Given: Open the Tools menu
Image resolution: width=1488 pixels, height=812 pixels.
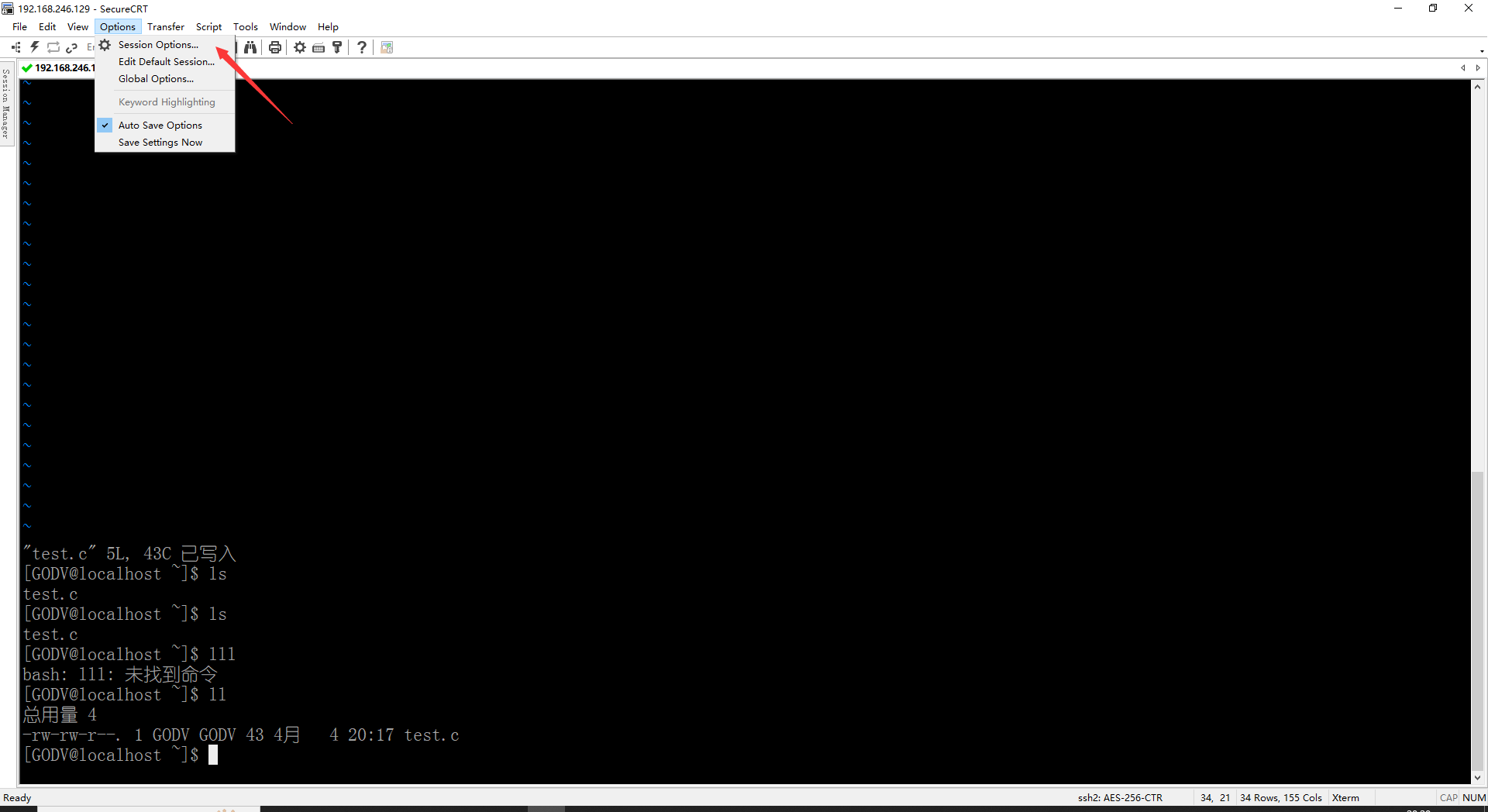Looking at the screenshot, I should [x=246, y=26].
